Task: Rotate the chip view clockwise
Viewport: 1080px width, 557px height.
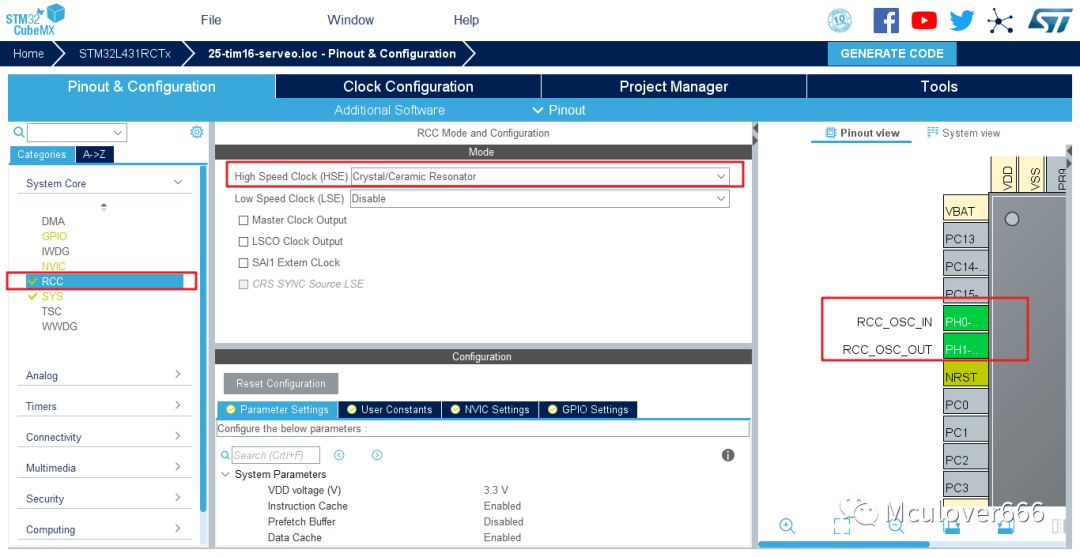Action: (951, 526)
